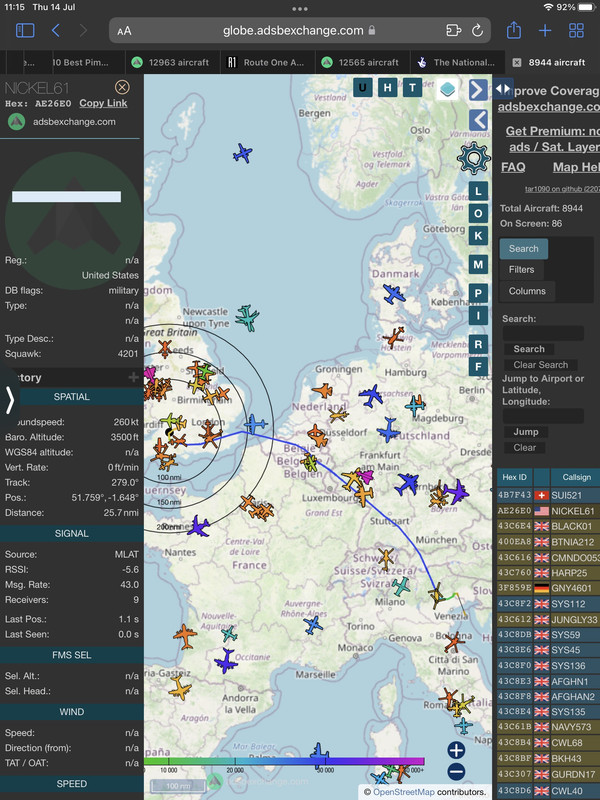Image resolution: width=600 pixels, height=800 pixels.
Task: Click the aircraft Search input field
Action: (x=543, y=333)
